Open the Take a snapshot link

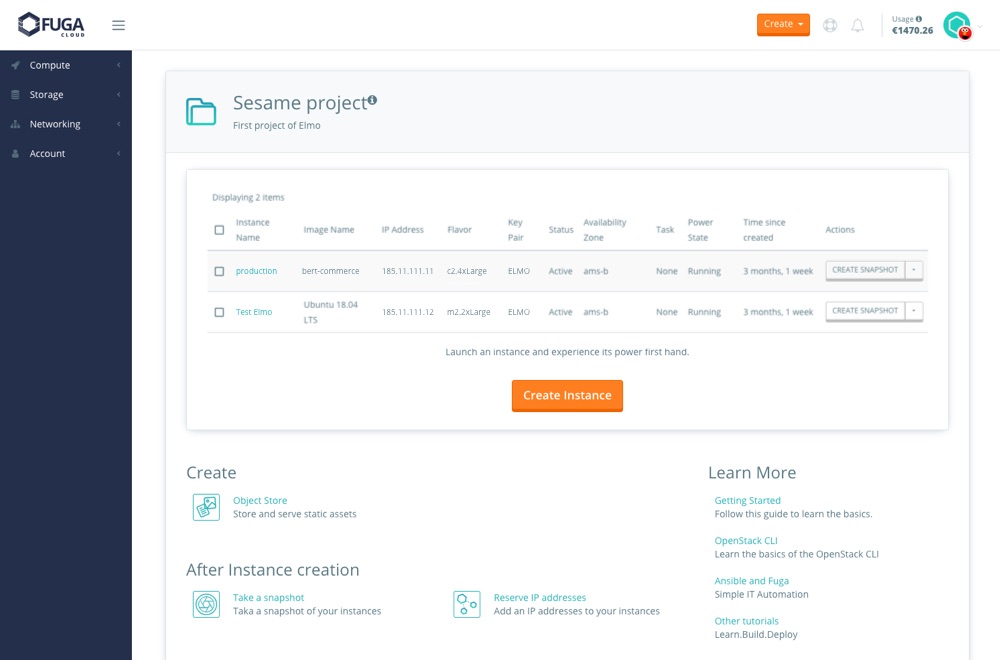[x=268, y=598]
